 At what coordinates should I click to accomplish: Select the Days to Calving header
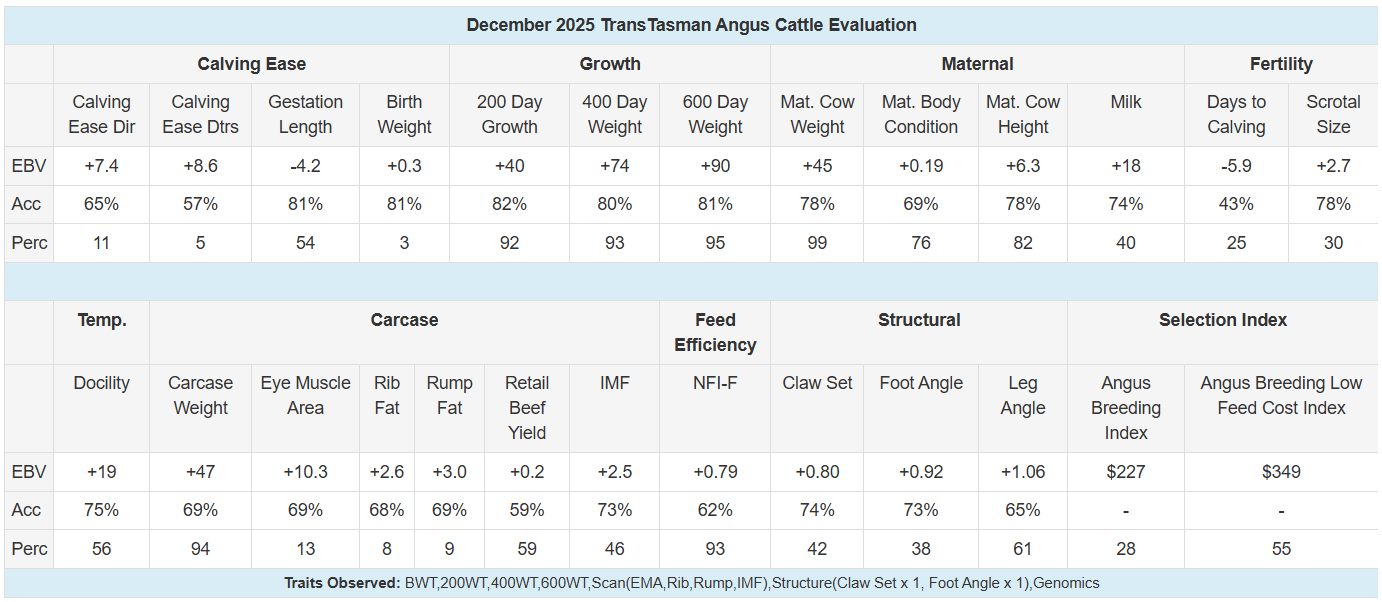(x=1236, y=114)
